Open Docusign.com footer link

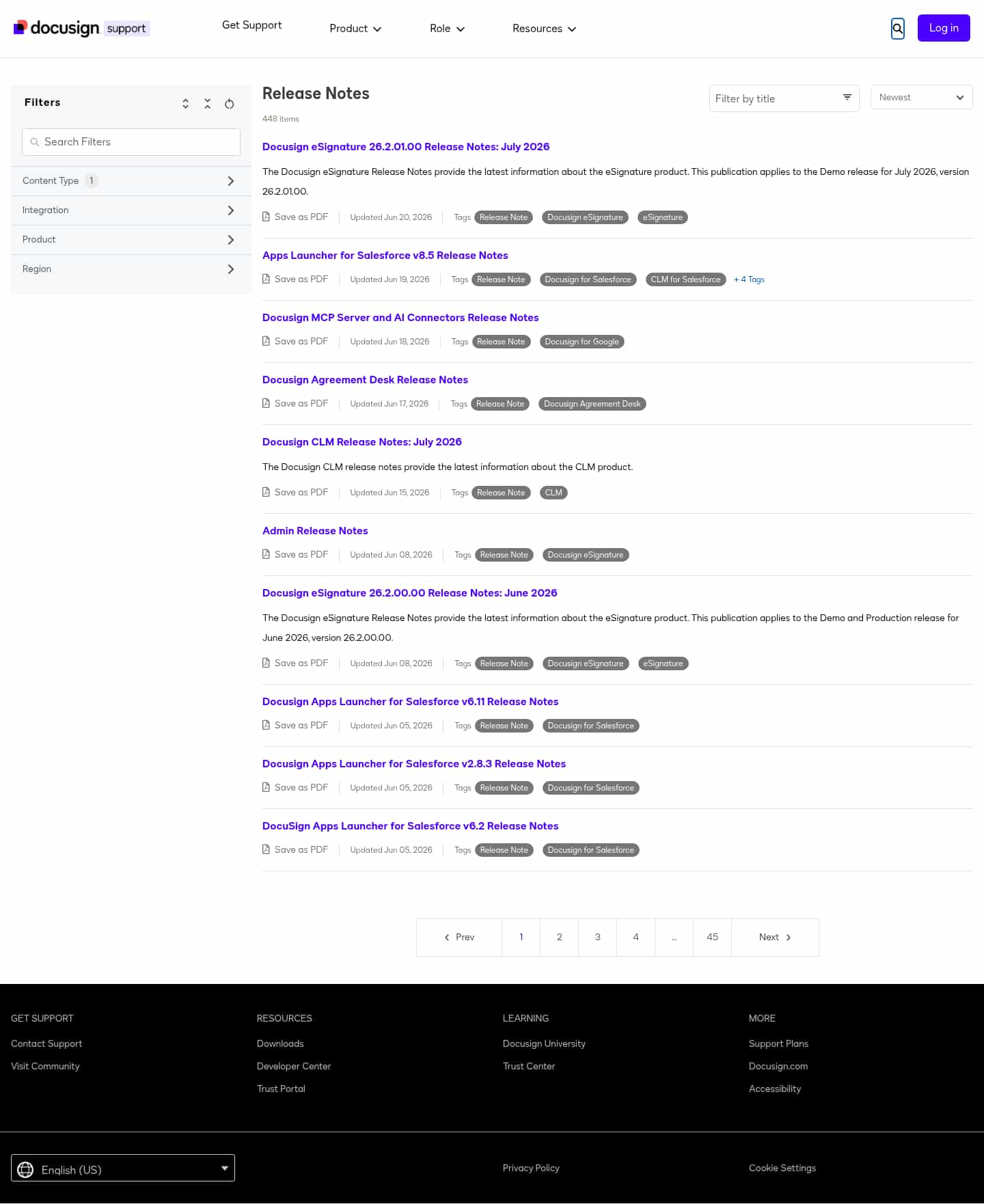778,1067
